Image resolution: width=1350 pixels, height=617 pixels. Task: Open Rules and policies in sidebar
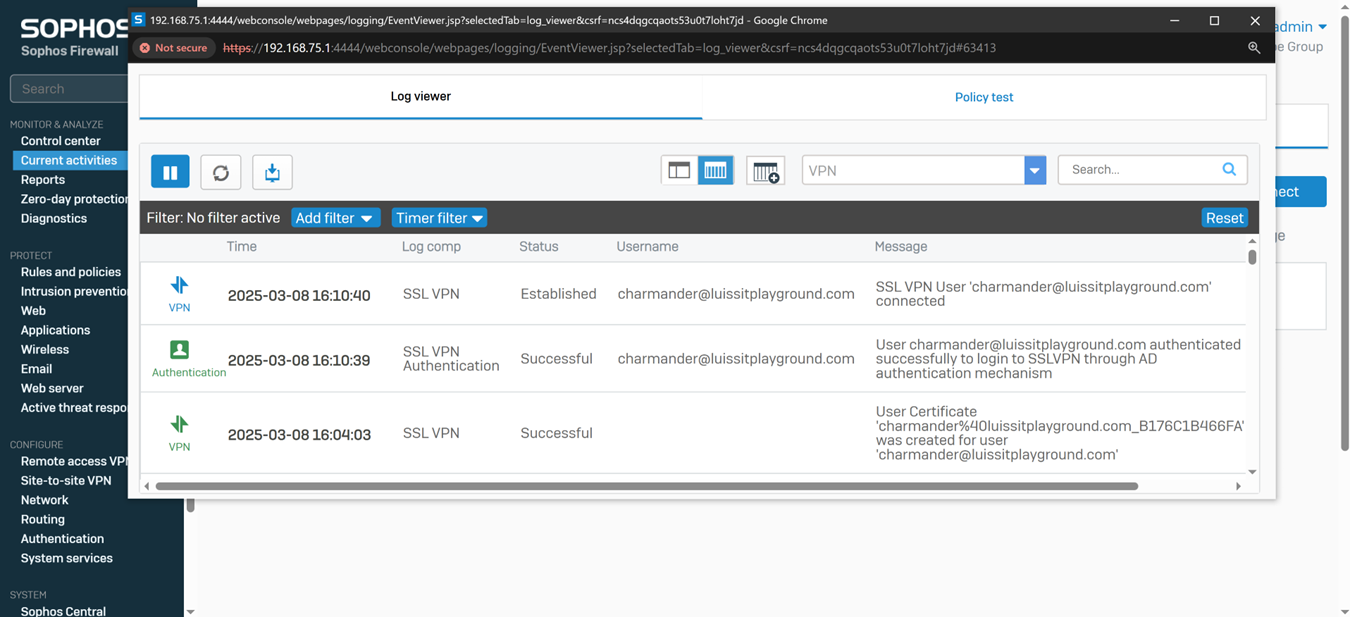click(71, 272)
